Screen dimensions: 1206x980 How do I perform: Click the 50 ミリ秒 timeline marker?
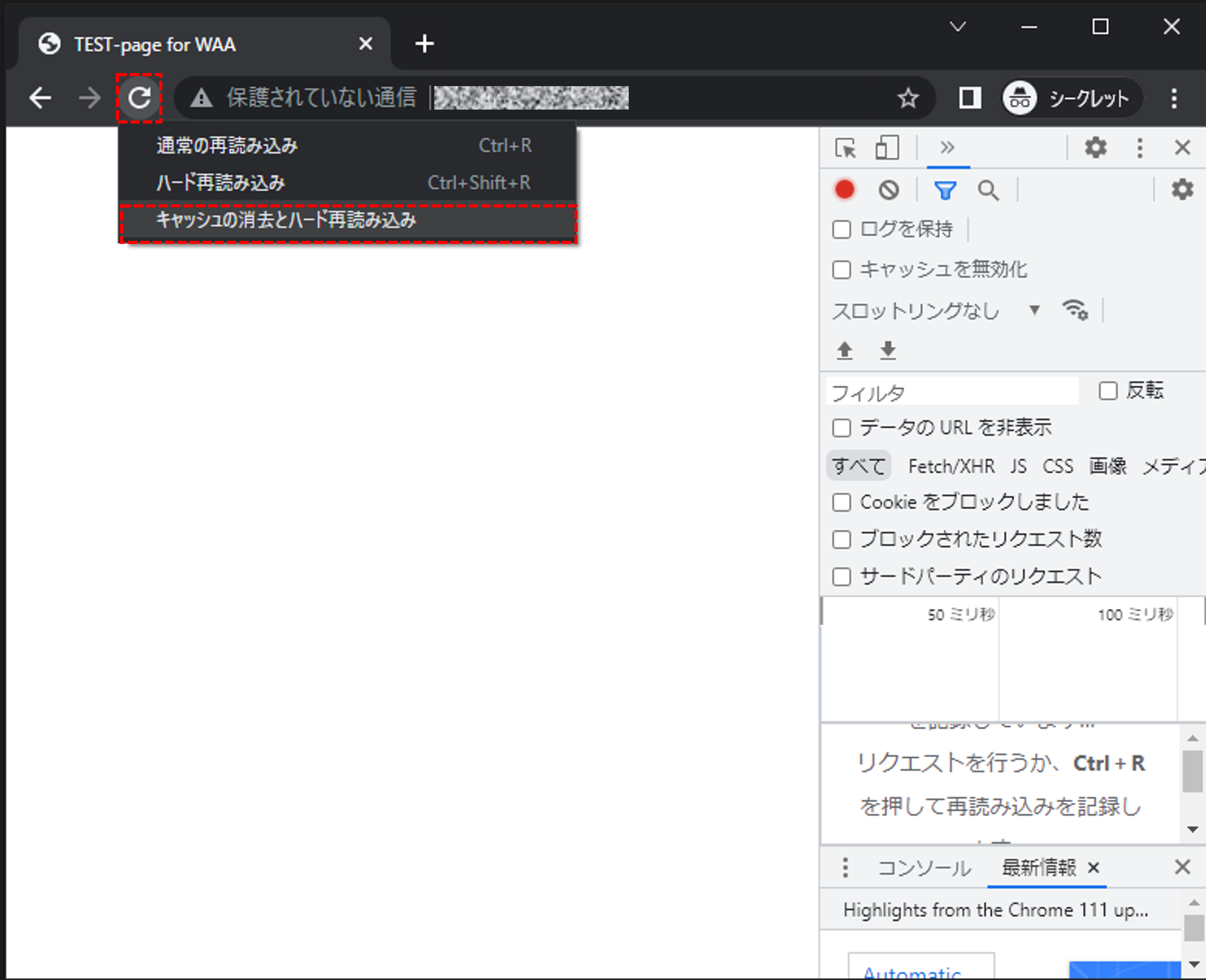(961, 615)
